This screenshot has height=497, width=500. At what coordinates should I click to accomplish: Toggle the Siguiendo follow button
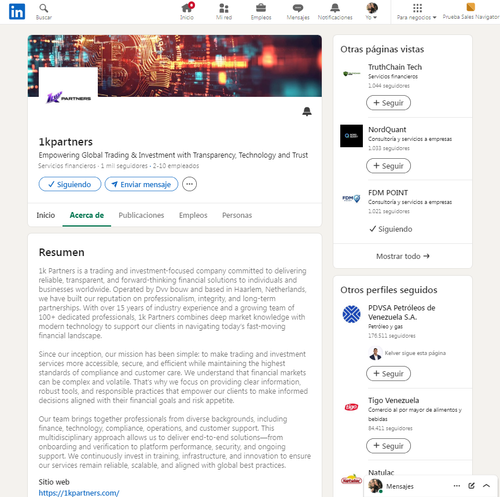click(x=70, y=184)
